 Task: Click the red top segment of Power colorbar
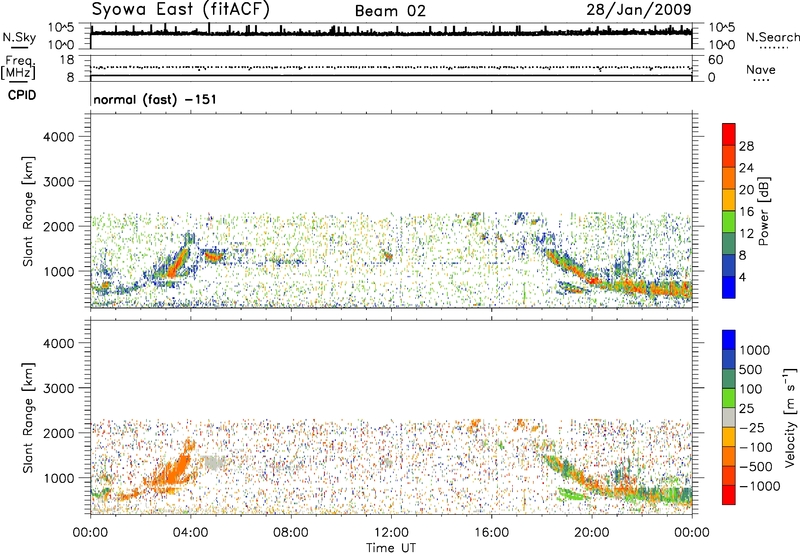coord(729,135)
